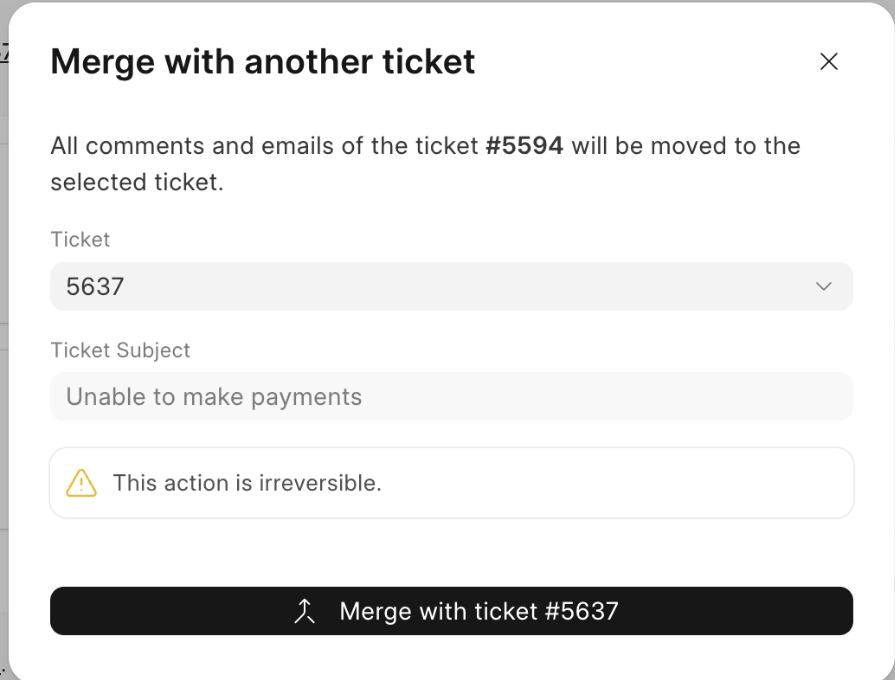Click the yellow warning triangle icon

tap(81, 483)
